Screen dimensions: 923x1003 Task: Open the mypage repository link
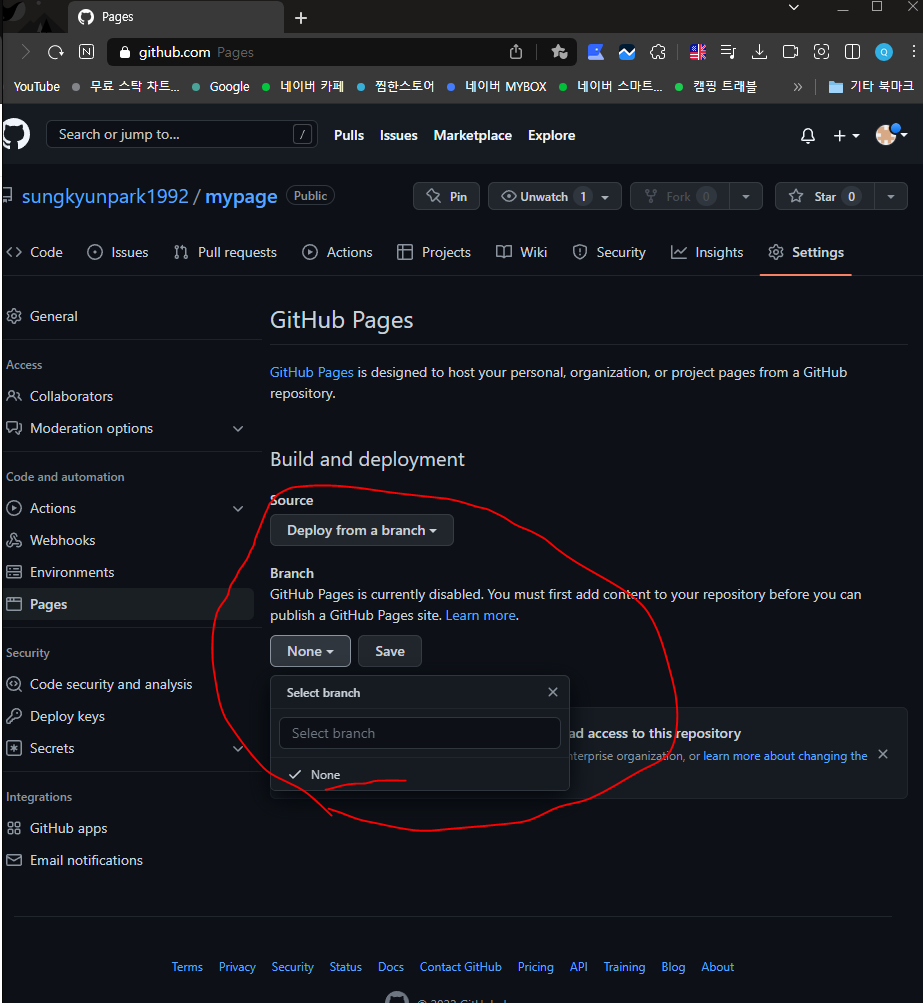[x=241, y=196]
